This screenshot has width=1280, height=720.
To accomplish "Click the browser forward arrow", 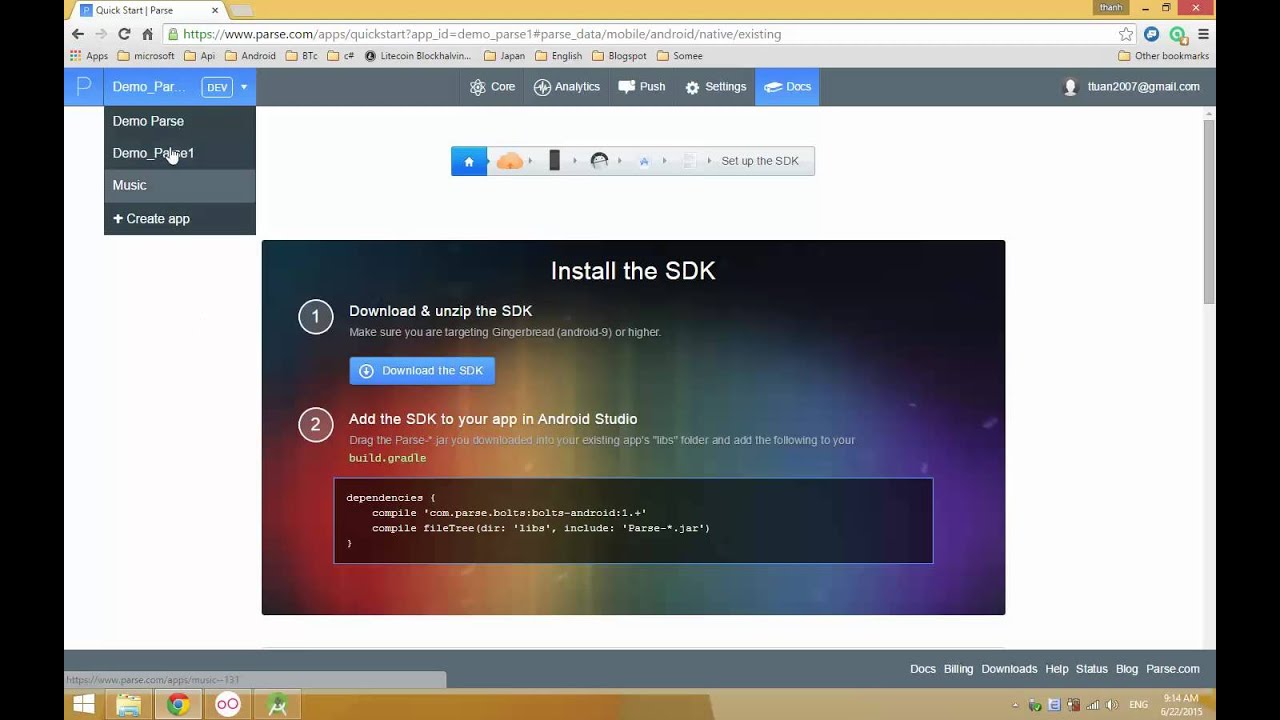I will pos(101,34).
